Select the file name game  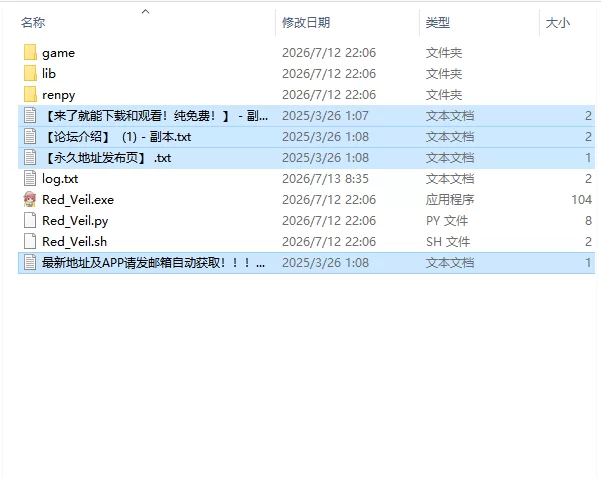[58, 53]
